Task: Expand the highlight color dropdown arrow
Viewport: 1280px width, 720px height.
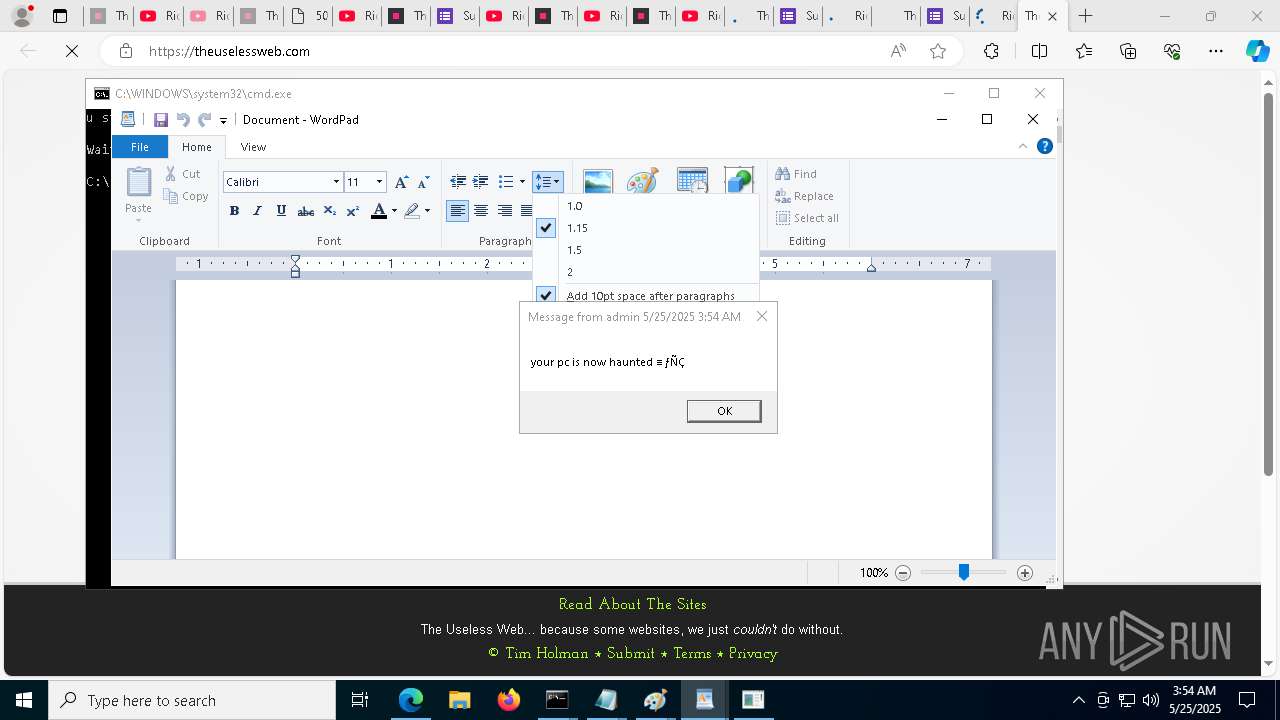Action: click(427, 211)
